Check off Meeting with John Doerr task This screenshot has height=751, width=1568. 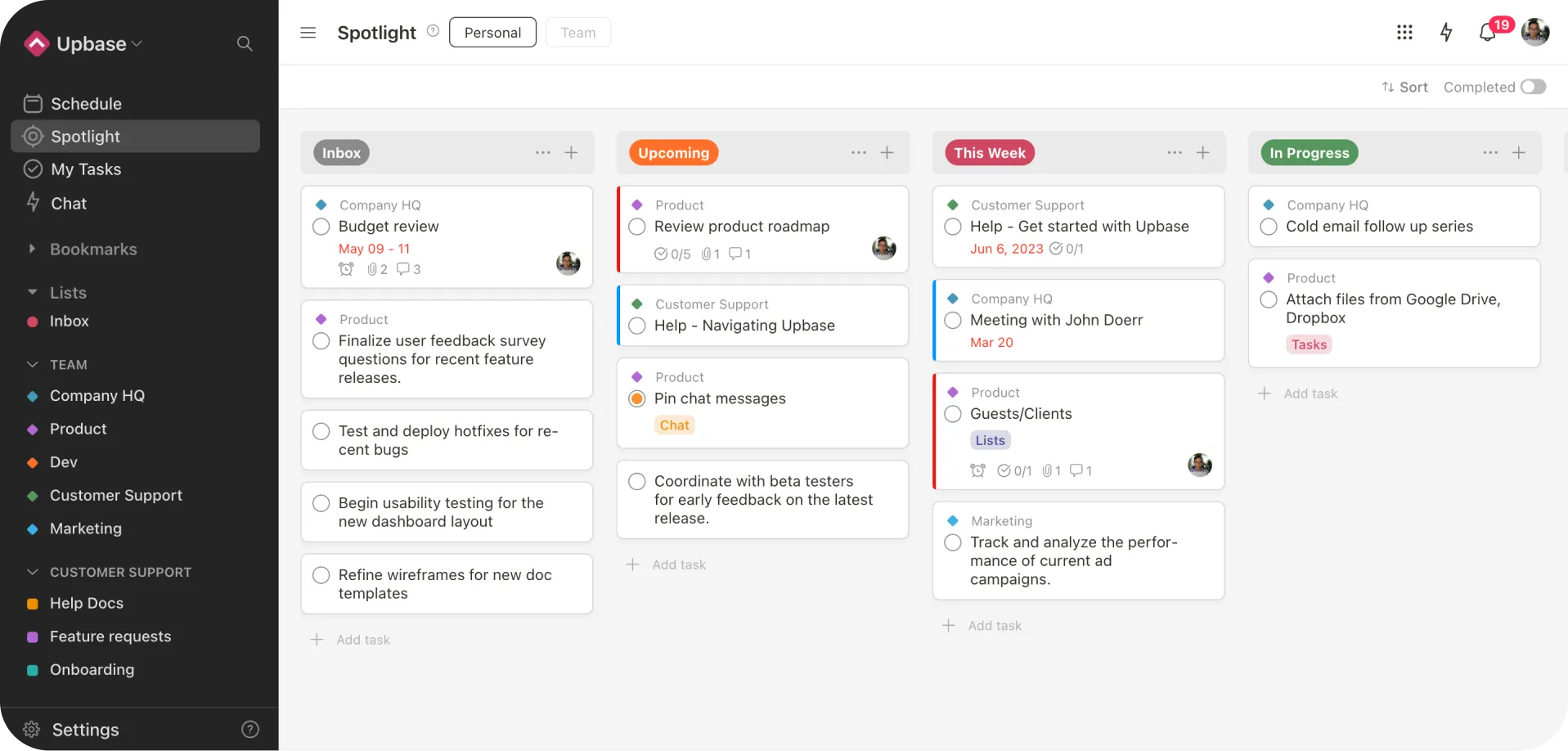click(953, 321)
